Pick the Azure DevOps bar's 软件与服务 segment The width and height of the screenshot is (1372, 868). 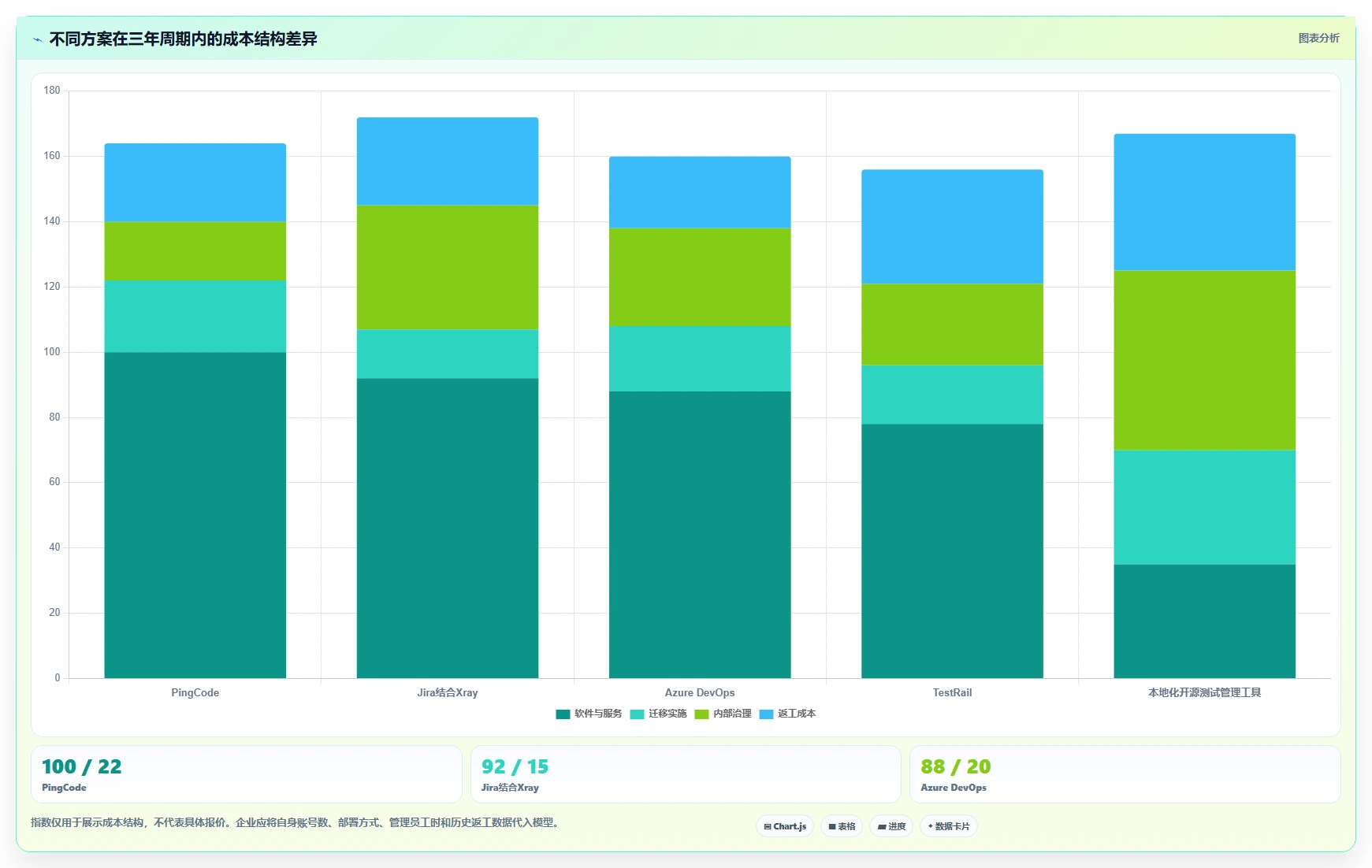point(700,535)
